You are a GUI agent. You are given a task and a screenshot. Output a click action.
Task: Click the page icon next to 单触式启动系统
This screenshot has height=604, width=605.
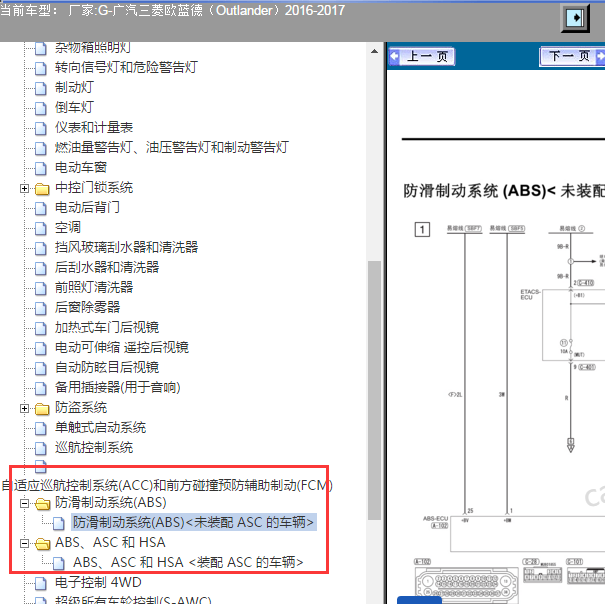41,428
